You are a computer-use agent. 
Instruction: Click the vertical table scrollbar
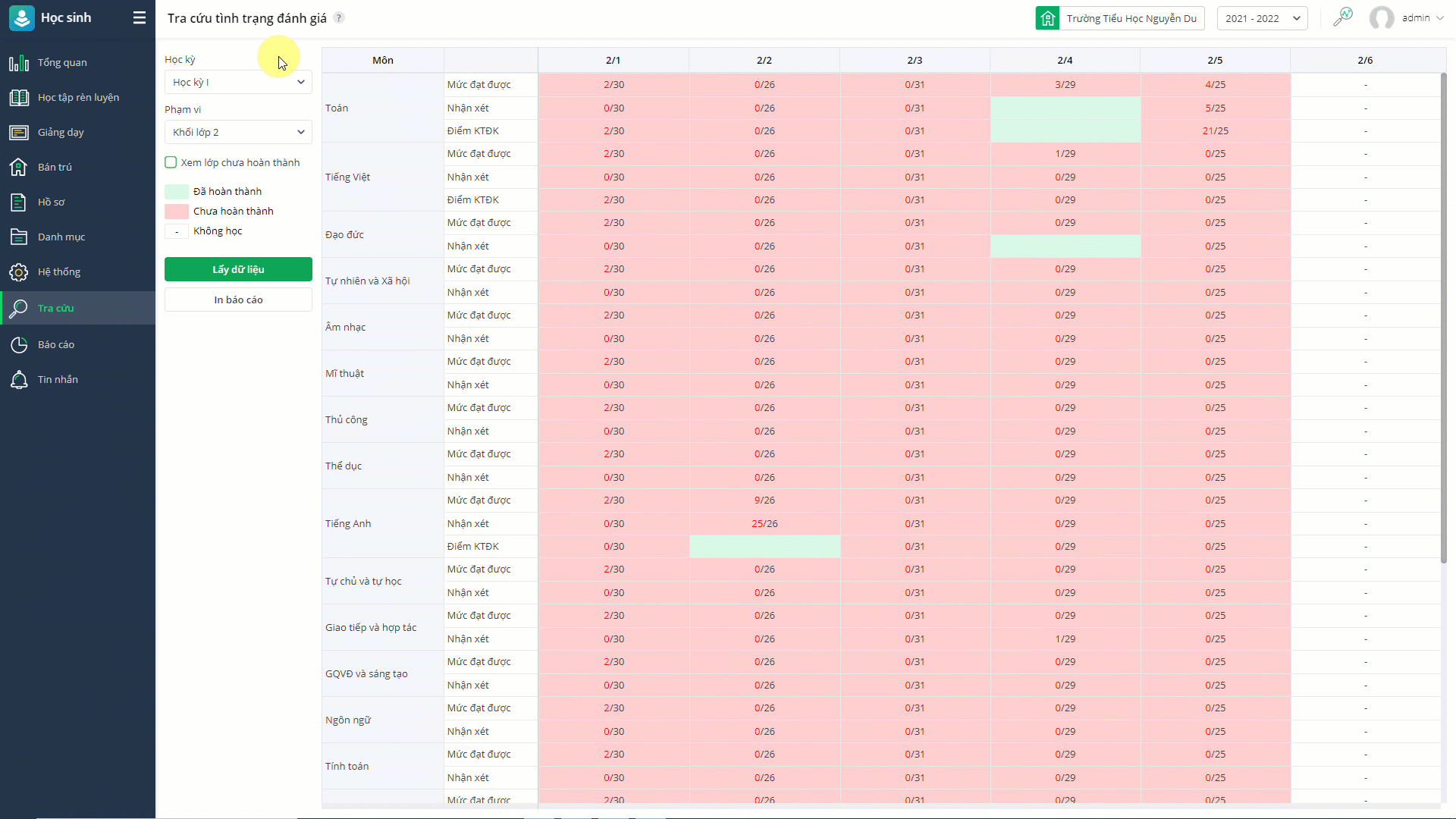tap(1444, 318)
